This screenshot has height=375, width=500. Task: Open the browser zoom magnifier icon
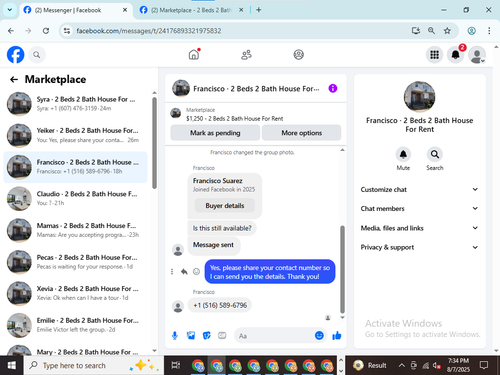[431, 31]
